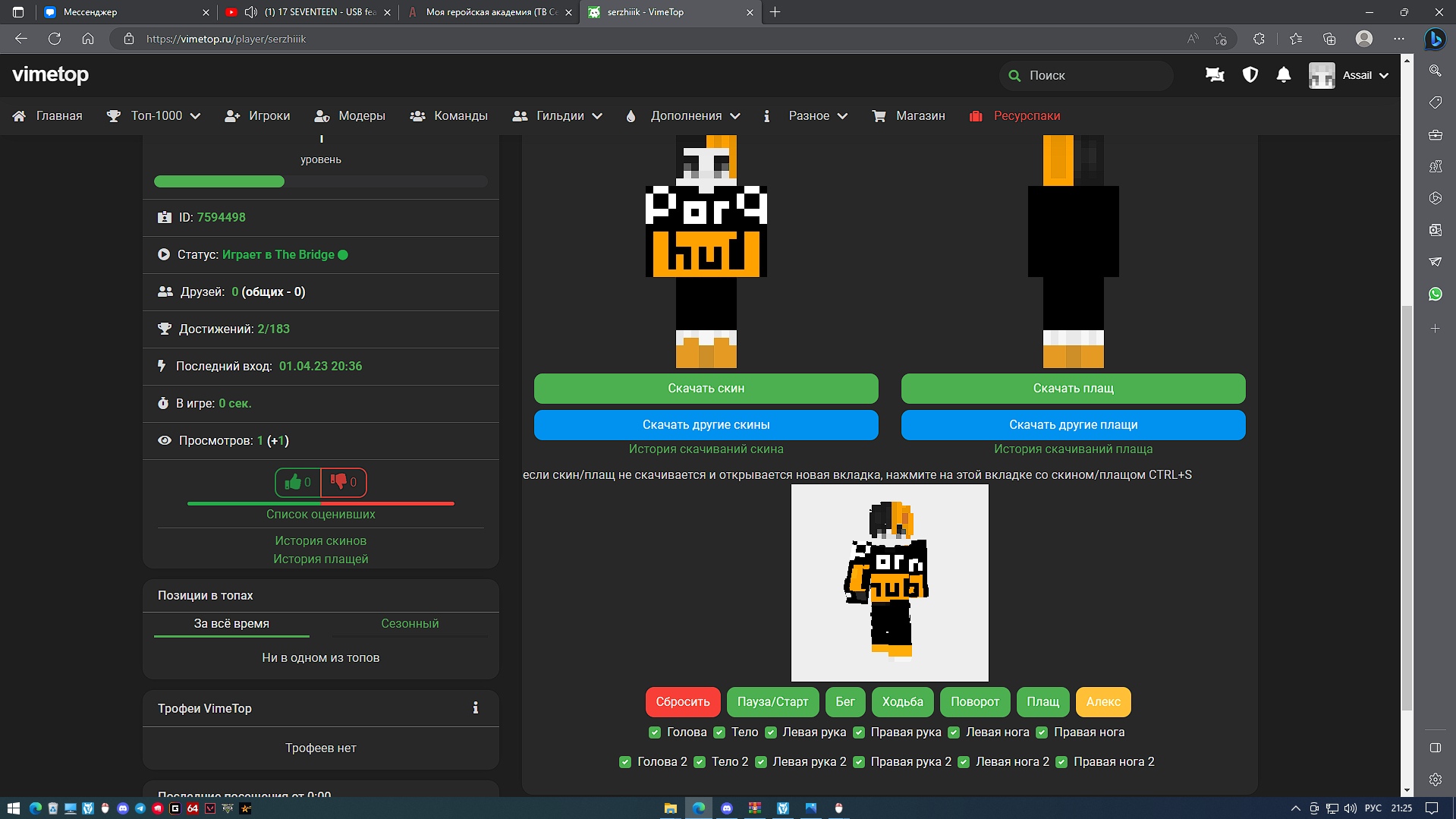This screenshot has height=819, width=1456.
Task: Click the thumbs up like icon
Action: pos(293,482)
